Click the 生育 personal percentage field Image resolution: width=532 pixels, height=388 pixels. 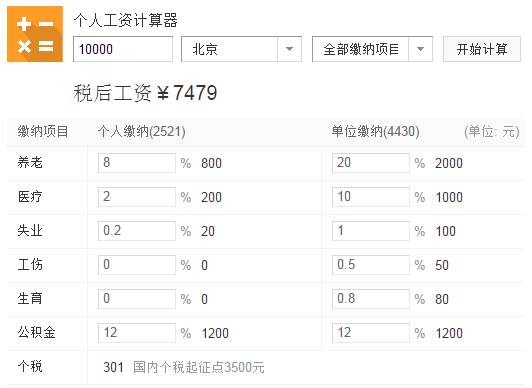click(x=137, y=299)
